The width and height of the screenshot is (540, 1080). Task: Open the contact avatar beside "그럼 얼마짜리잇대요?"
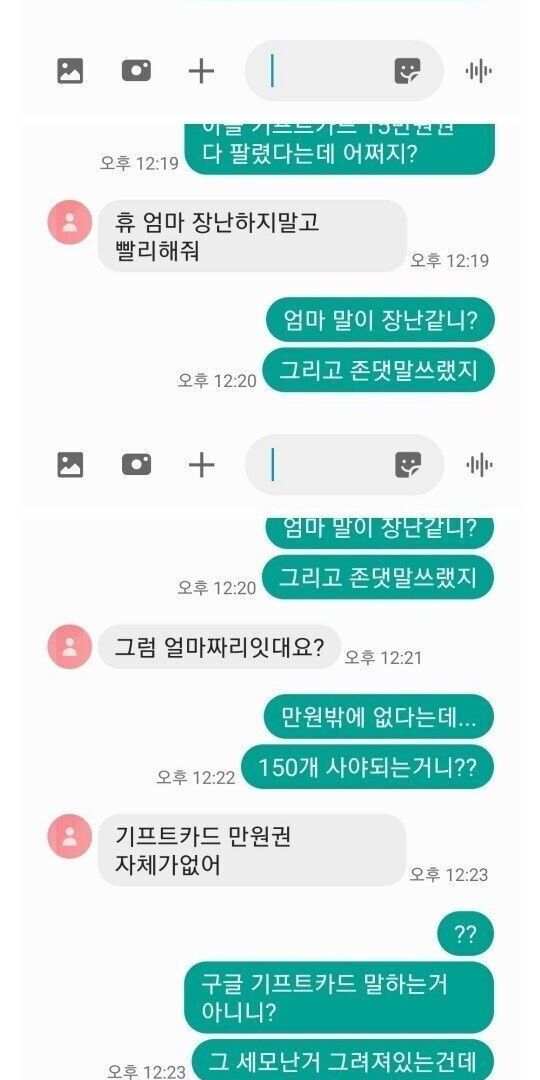pyautogui.click(x=70, y=646)
